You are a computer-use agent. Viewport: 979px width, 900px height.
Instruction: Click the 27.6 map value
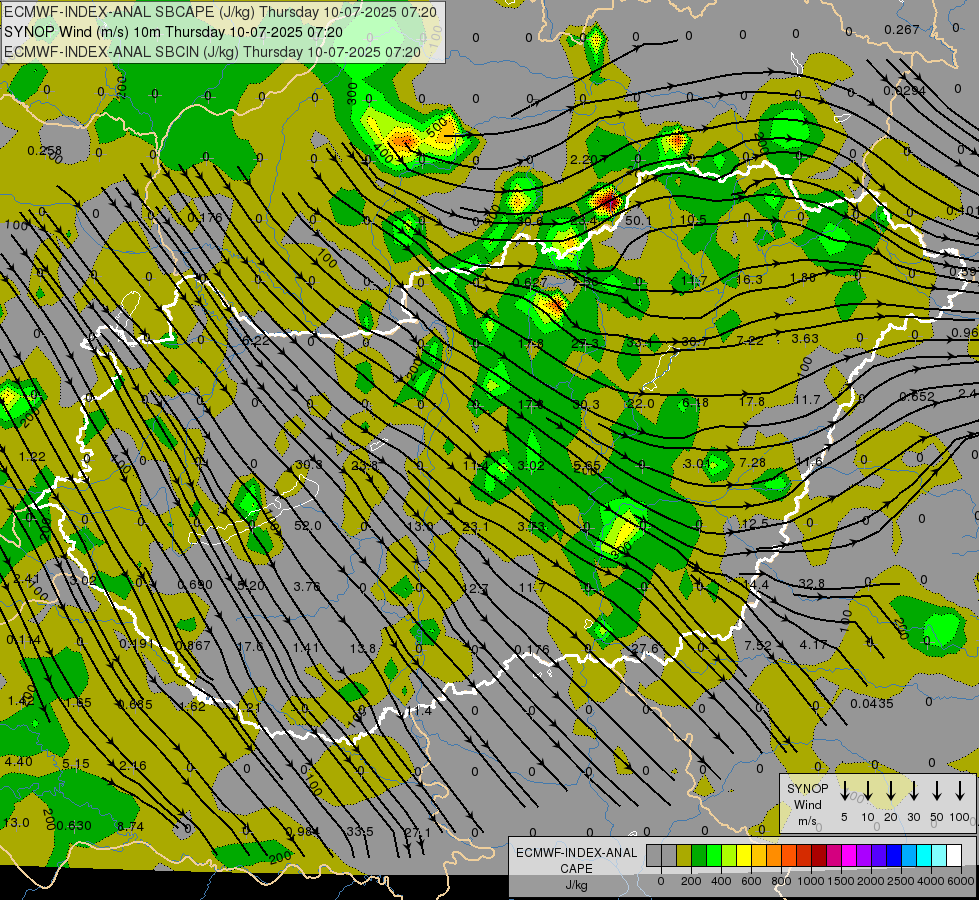(645, 648)
